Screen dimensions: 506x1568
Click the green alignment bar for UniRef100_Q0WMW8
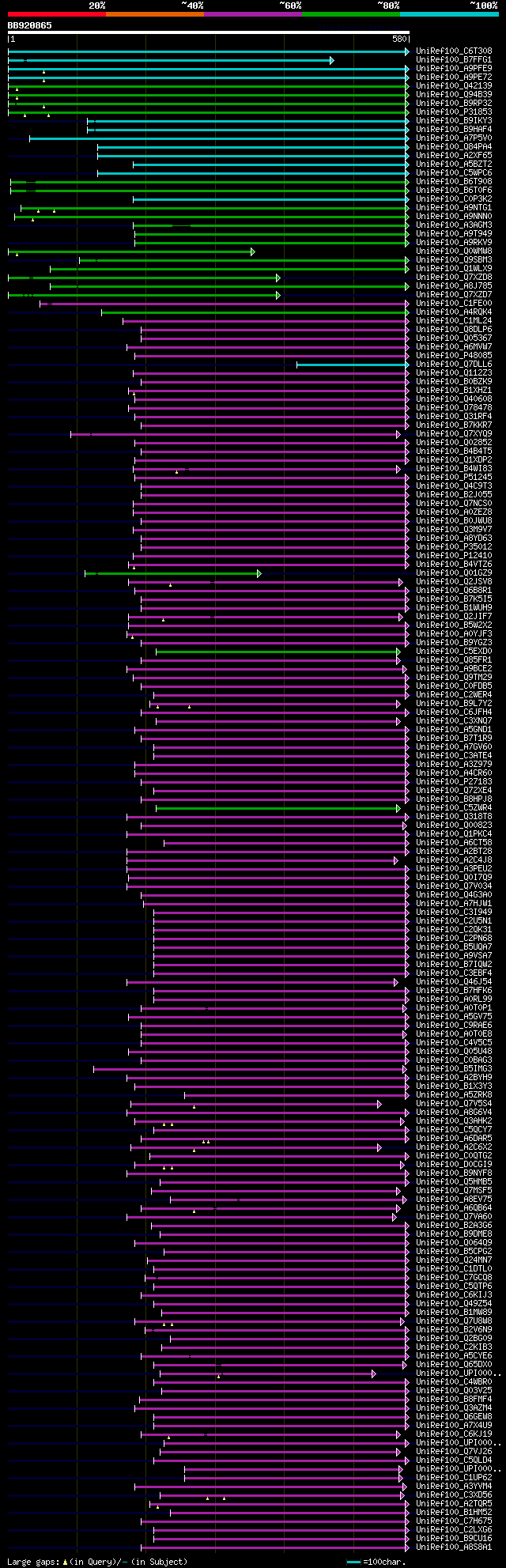131,251
